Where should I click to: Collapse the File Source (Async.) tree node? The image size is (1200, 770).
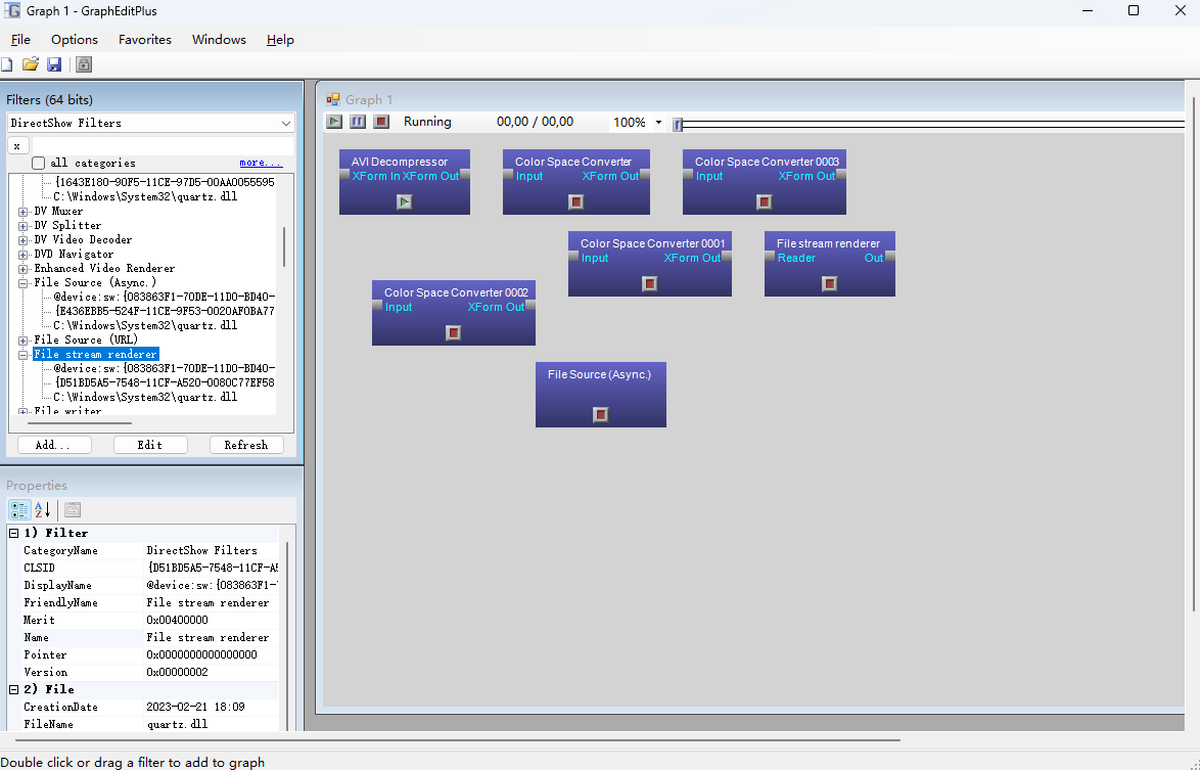tap(24, 283)
